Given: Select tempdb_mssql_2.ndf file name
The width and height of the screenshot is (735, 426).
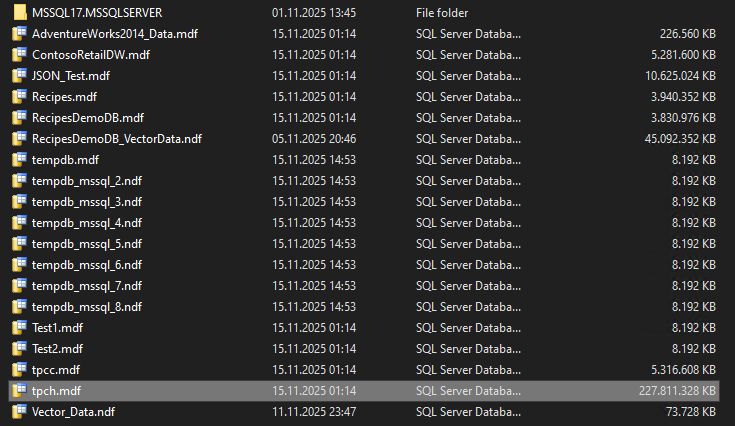Looking at the screenshot, I should (x=87, y=181).
